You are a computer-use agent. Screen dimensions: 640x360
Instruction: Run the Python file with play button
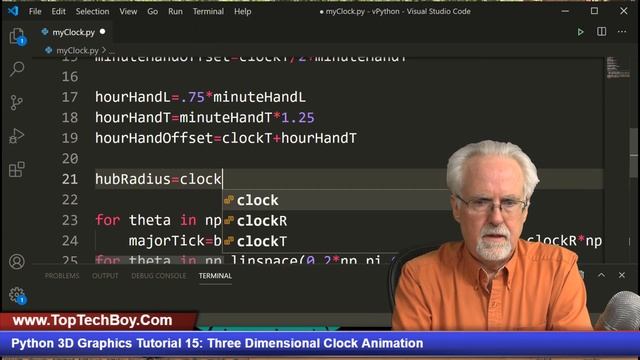[580, 32]
